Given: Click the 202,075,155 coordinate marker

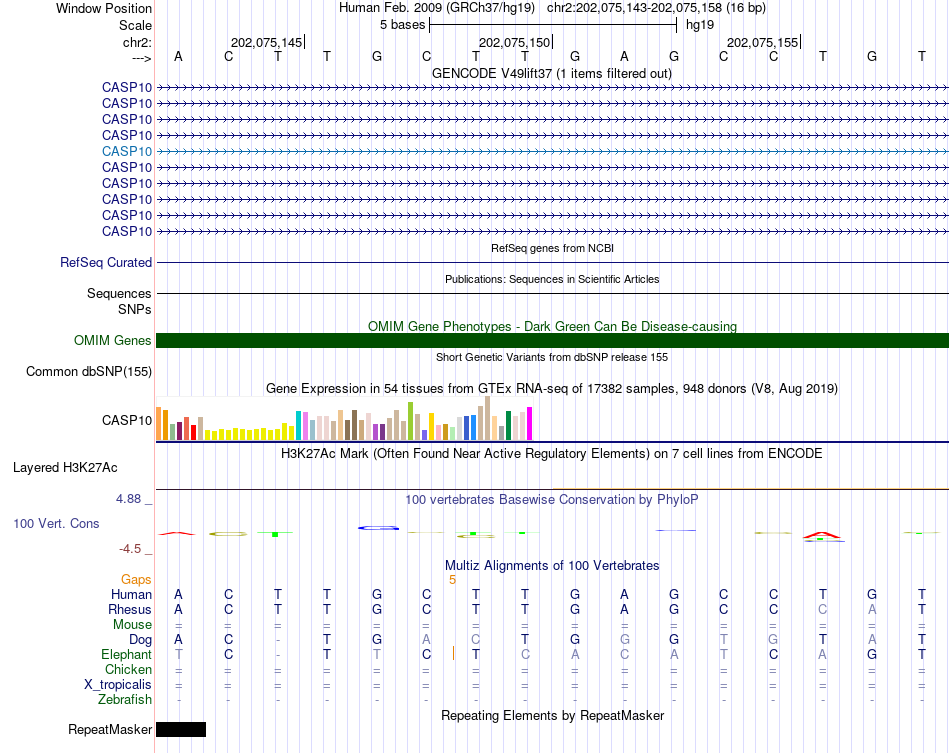Looking at the screenshot, I should tap(762, 42).
